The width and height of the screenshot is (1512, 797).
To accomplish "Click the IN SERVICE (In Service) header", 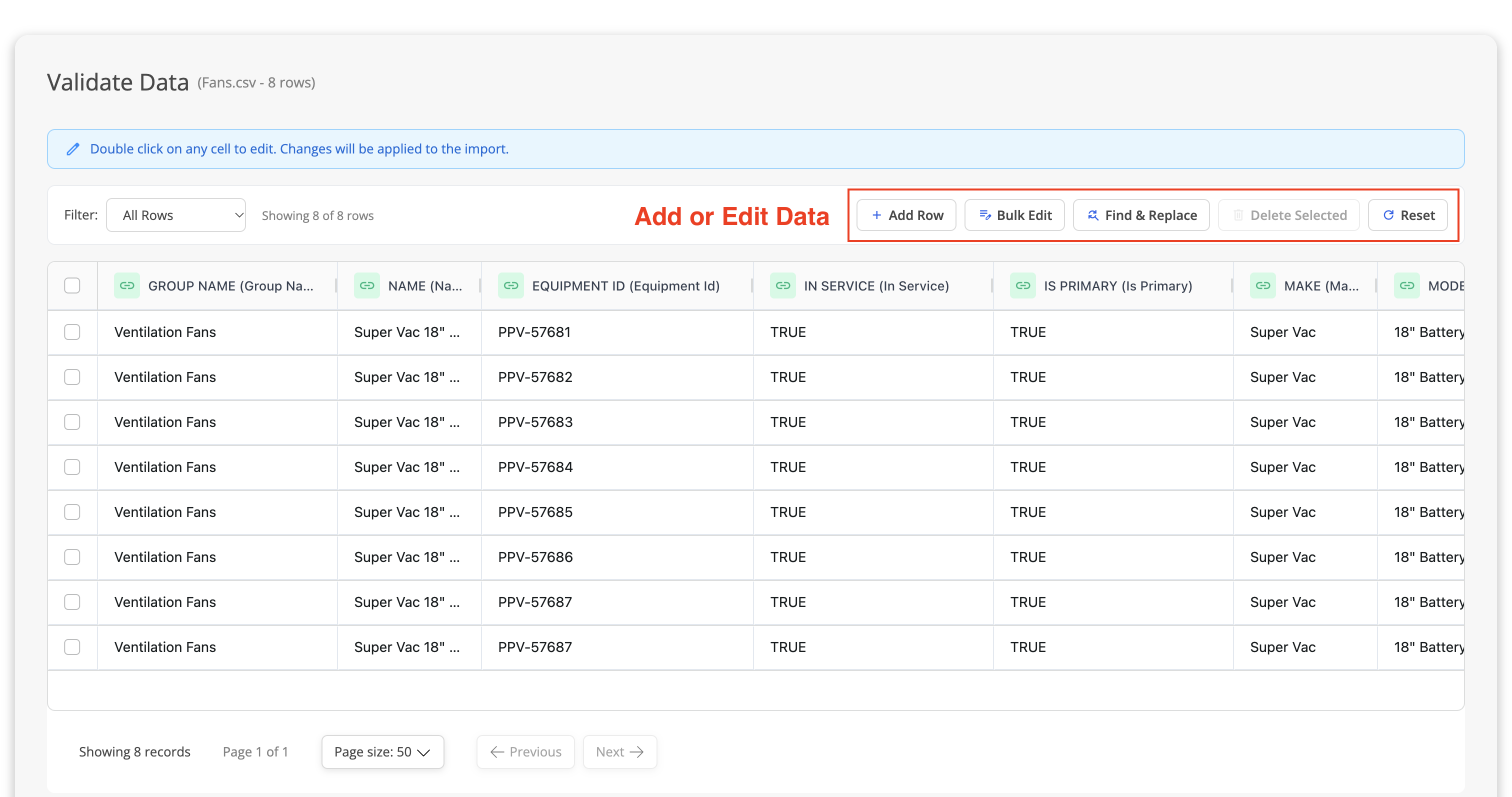I will [876, 286].
